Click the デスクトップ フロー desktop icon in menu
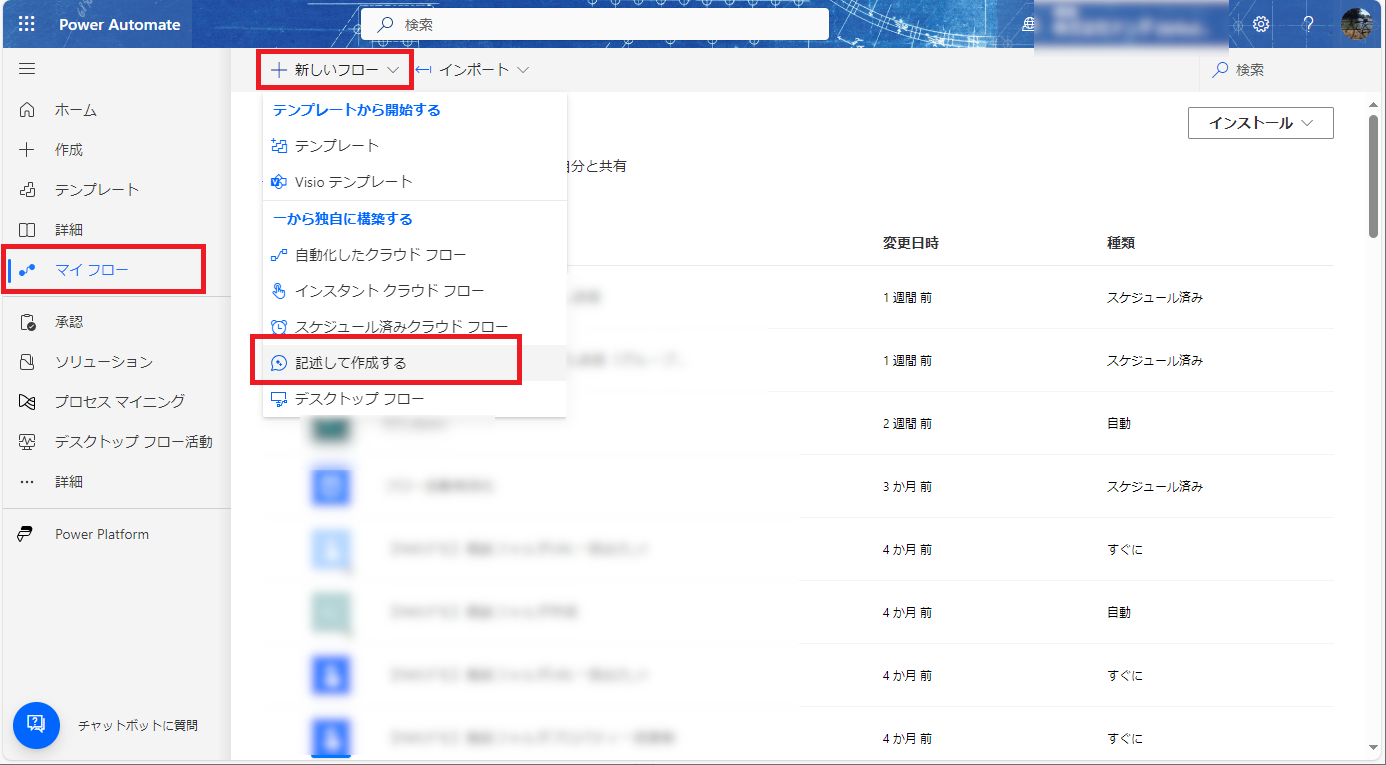1386x765 pixels. tap(279, 399)
